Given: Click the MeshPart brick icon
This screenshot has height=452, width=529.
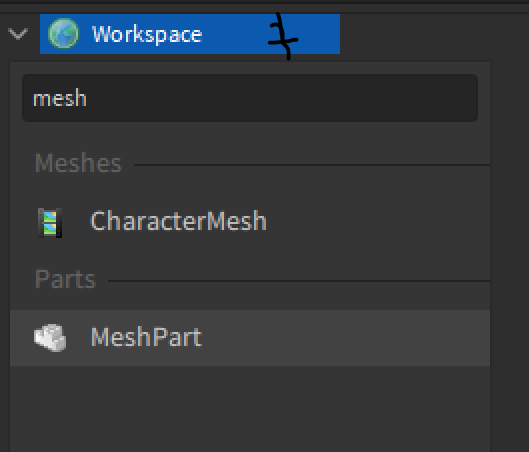Looking at the screenshot, I should click(50, 338).
